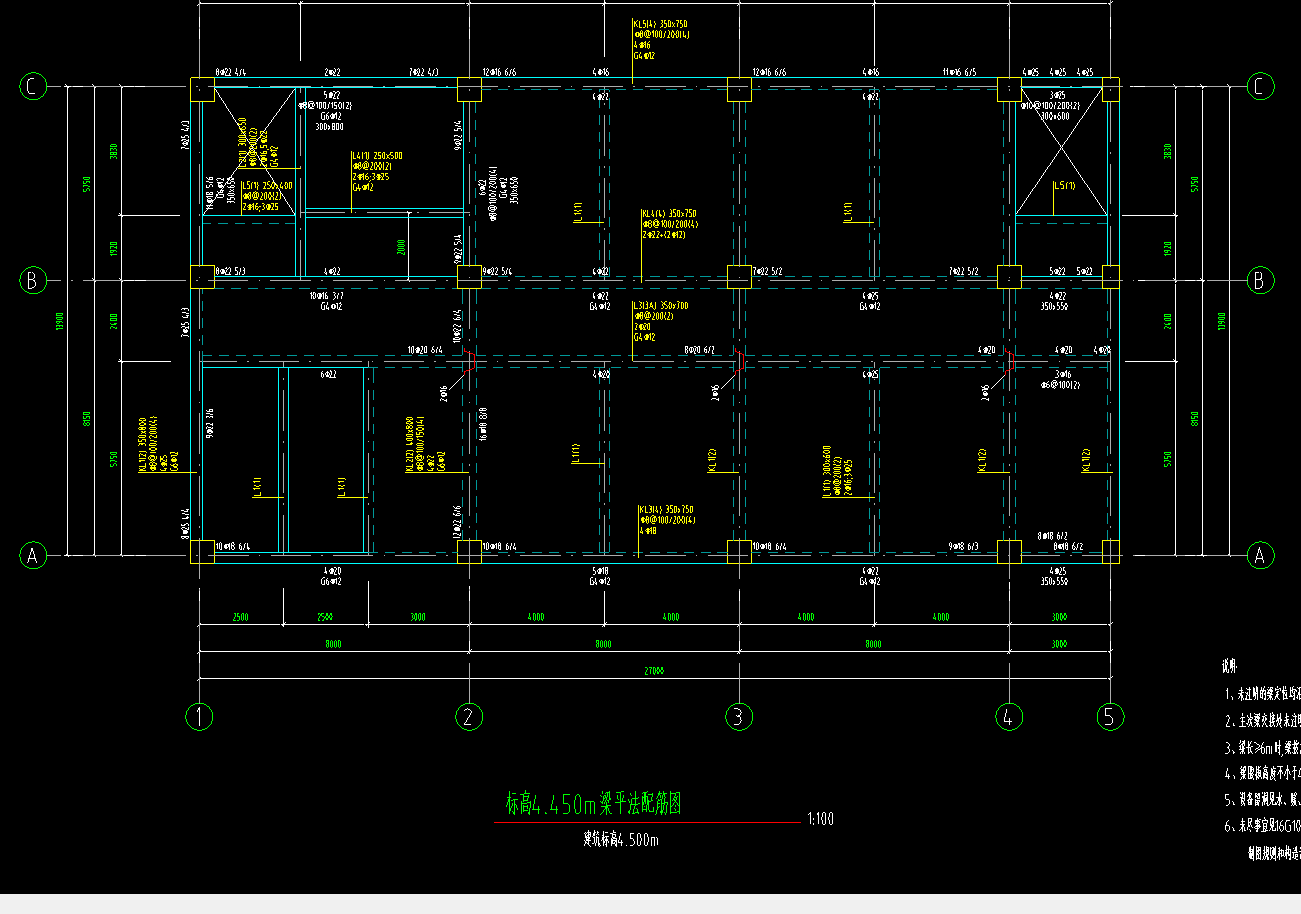Select the total dimension text 27000
This screenshot has width=1301, height=914.
point(654,672)
